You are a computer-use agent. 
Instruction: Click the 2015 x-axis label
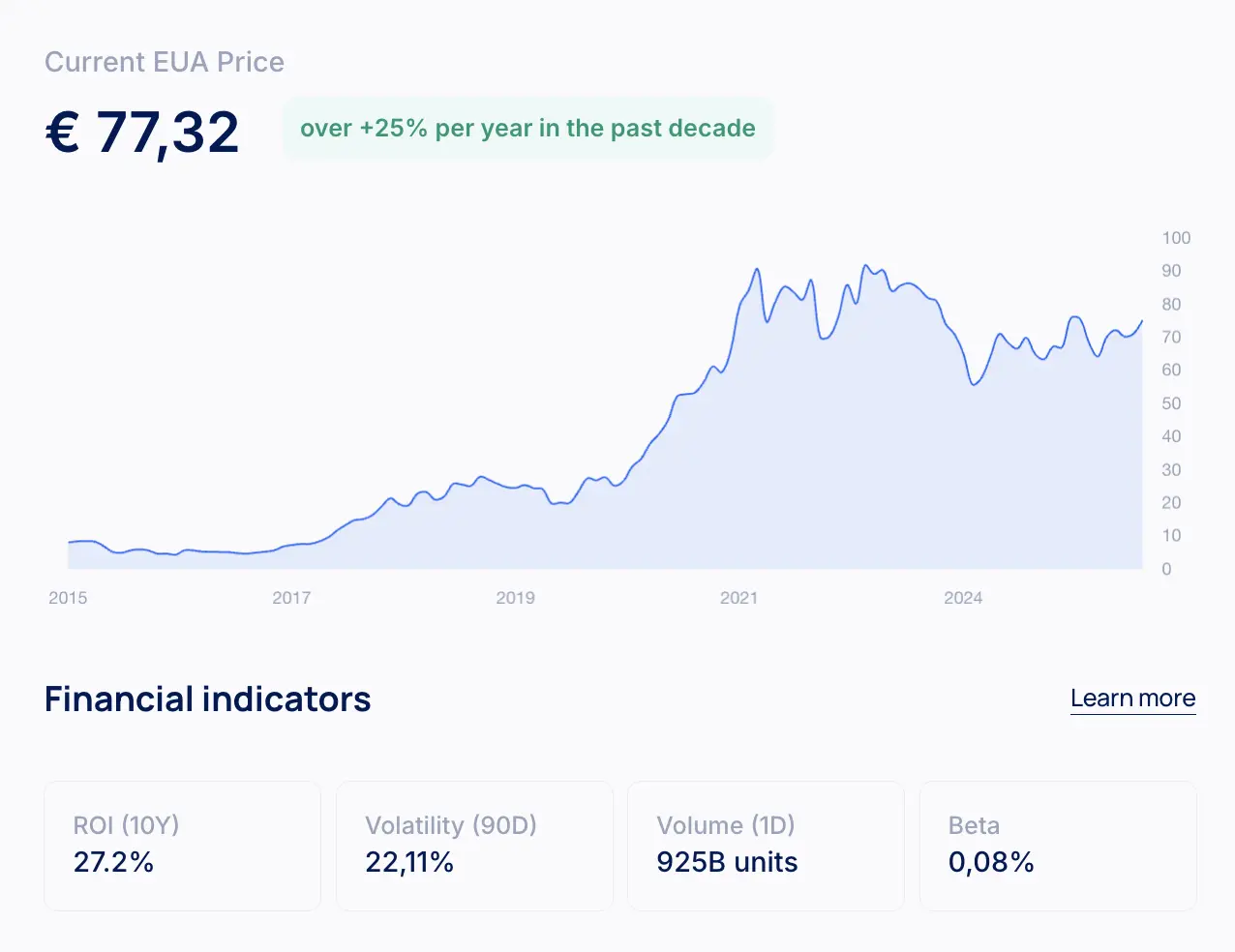coord(68,598)
